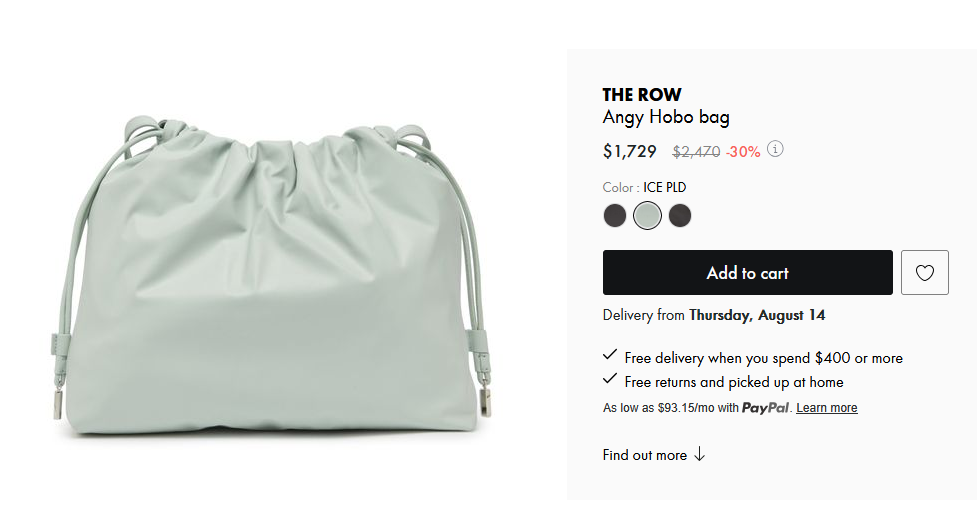Image resolution: width=977 pixels, height=532 pixels.
Task: Click the Color : ICE PLD label
Action: point(644,188)
